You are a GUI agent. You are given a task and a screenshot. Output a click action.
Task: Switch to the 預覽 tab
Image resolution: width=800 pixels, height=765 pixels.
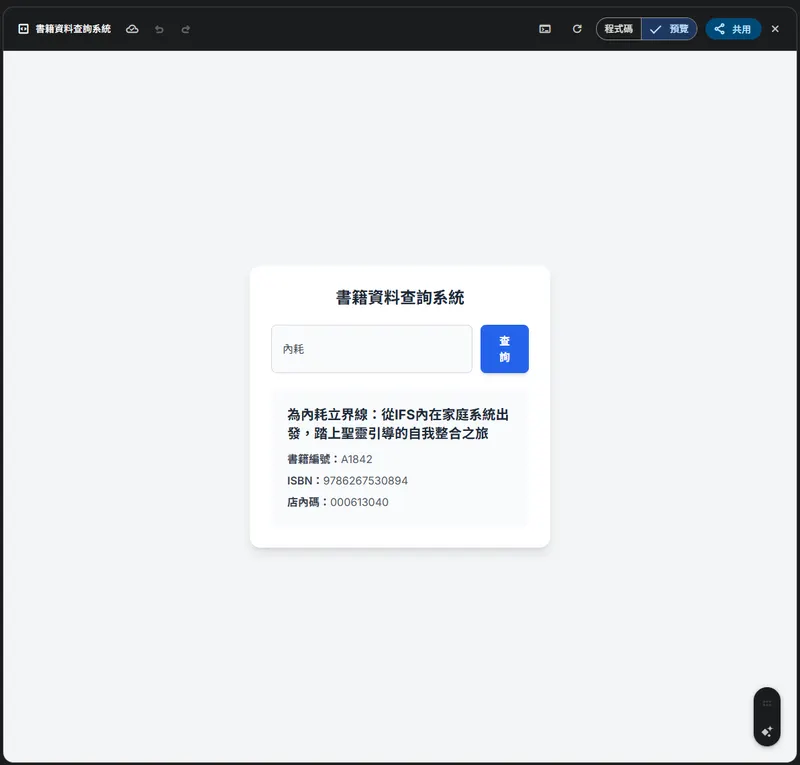click(669, 29)
